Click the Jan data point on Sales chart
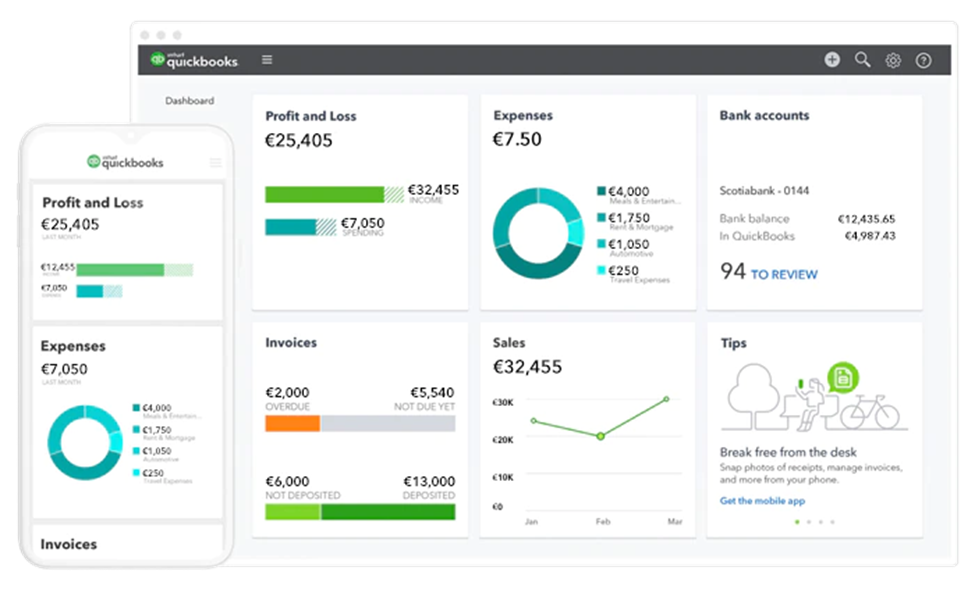The width and height of the screenshot is (975, 589). (534, 421)
